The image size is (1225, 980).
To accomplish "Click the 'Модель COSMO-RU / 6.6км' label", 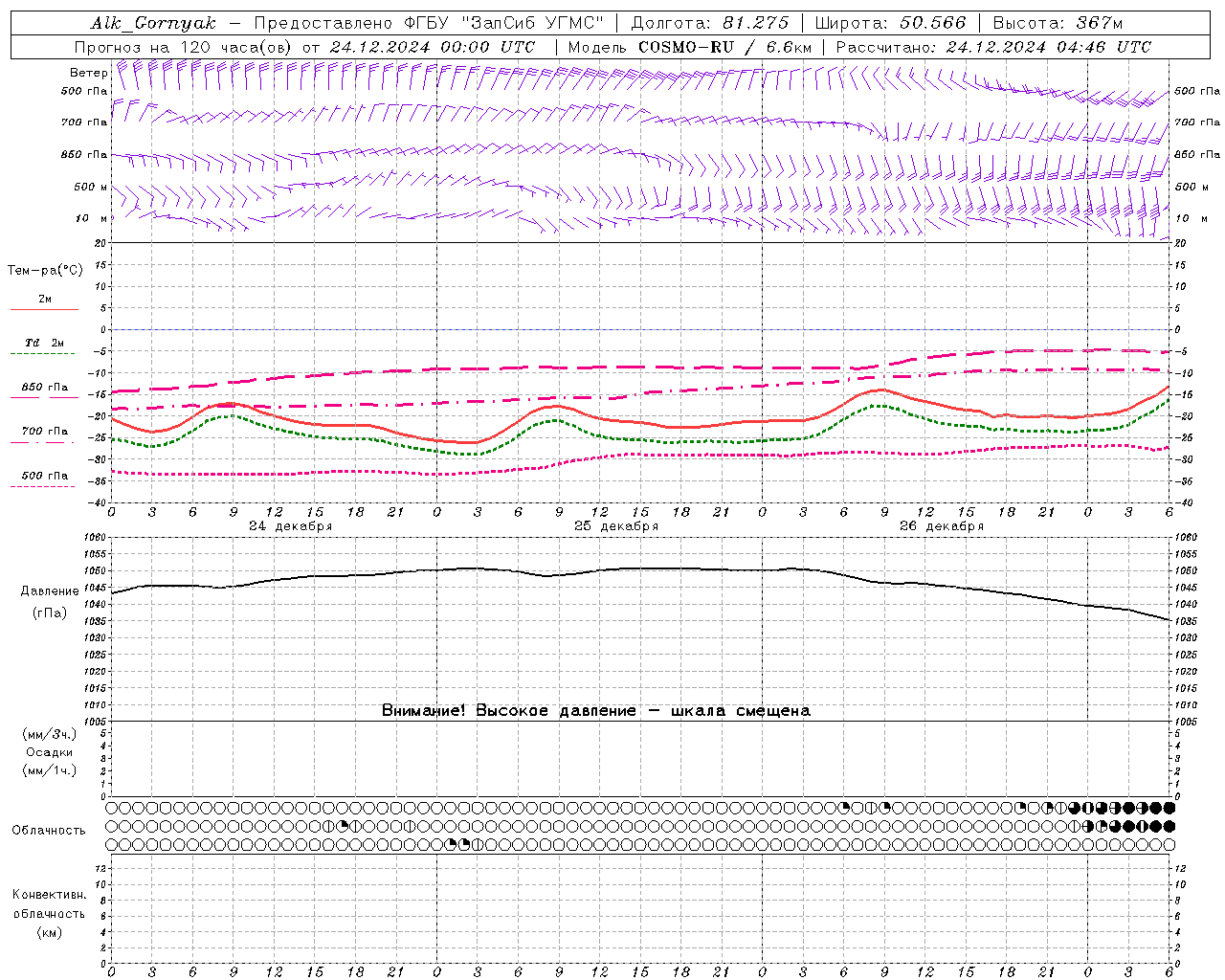I will pos(689,47).
